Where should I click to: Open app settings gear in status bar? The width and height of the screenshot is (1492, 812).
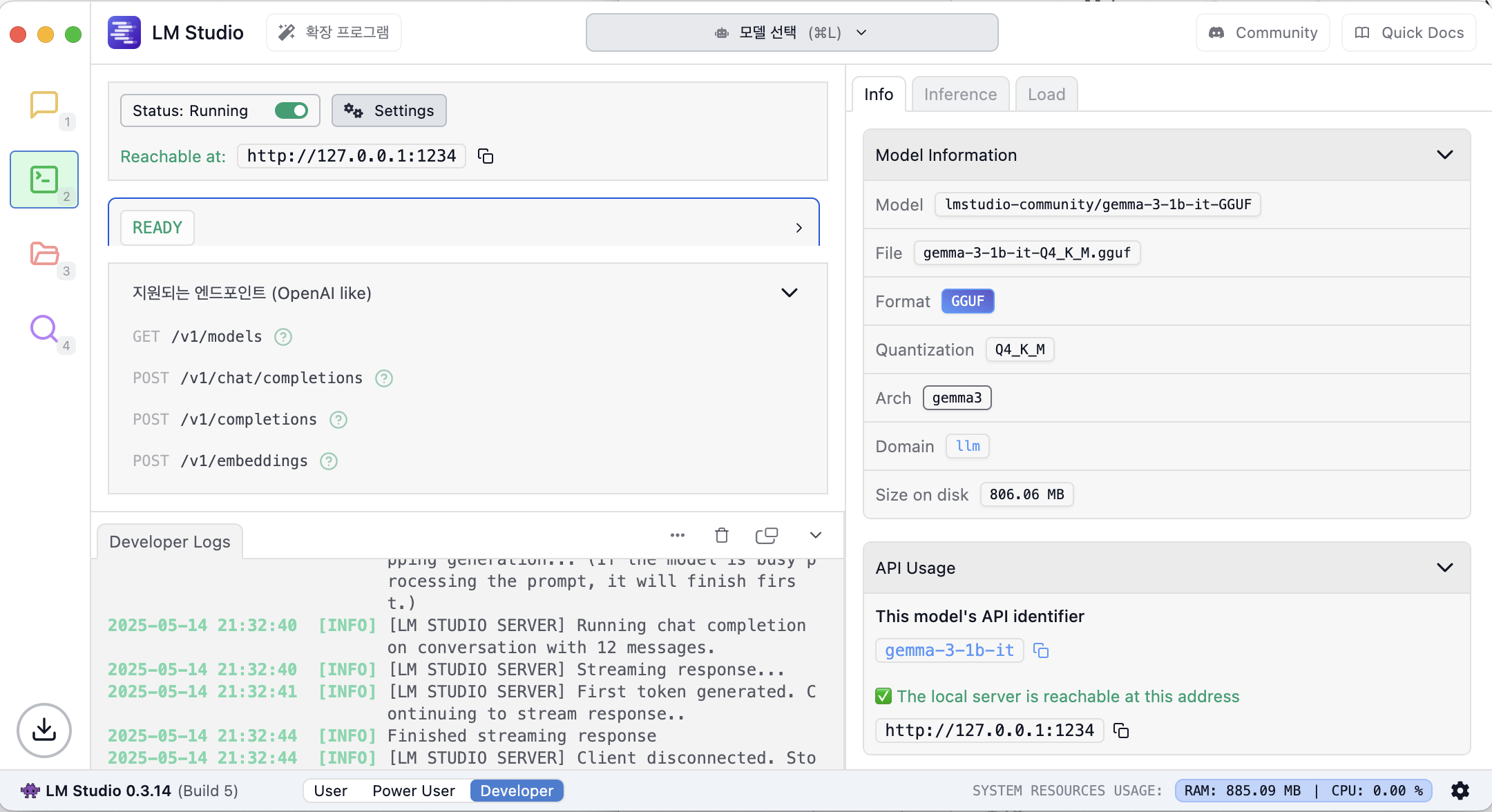(x=1460, y=791)
